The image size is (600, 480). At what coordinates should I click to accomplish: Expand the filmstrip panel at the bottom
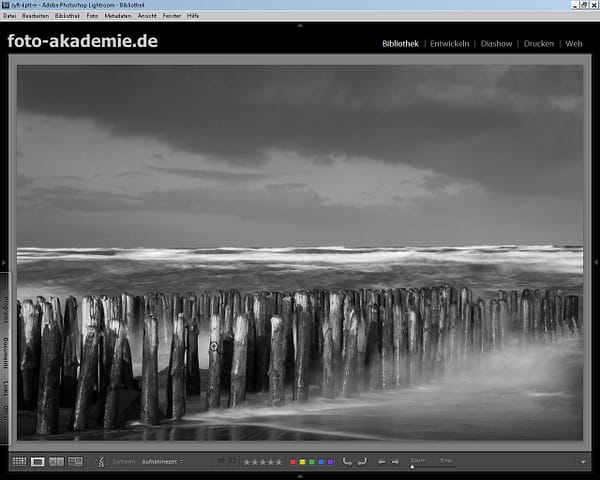(299, 475)
